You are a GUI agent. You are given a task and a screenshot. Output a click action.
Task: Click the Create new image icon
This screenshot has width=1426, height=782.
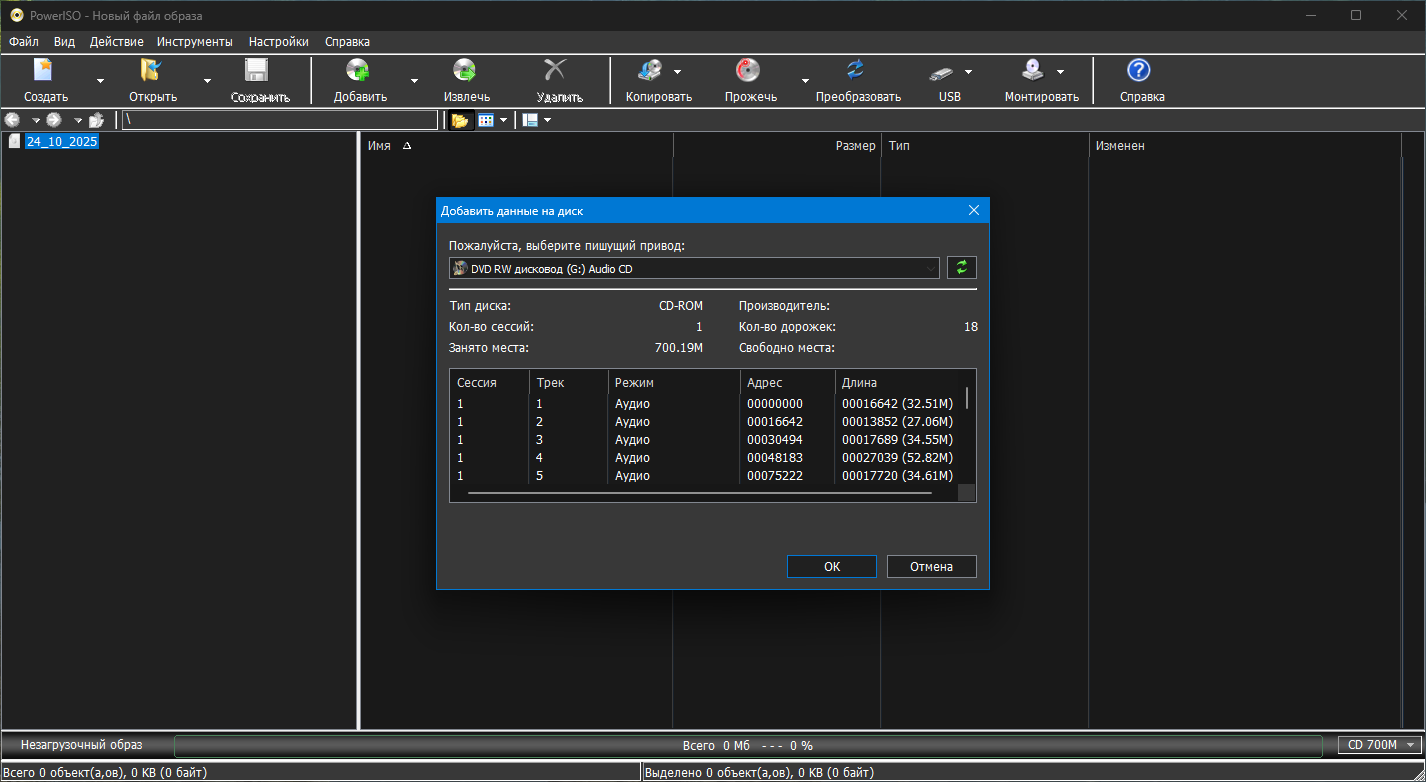(x=45, y=71)
